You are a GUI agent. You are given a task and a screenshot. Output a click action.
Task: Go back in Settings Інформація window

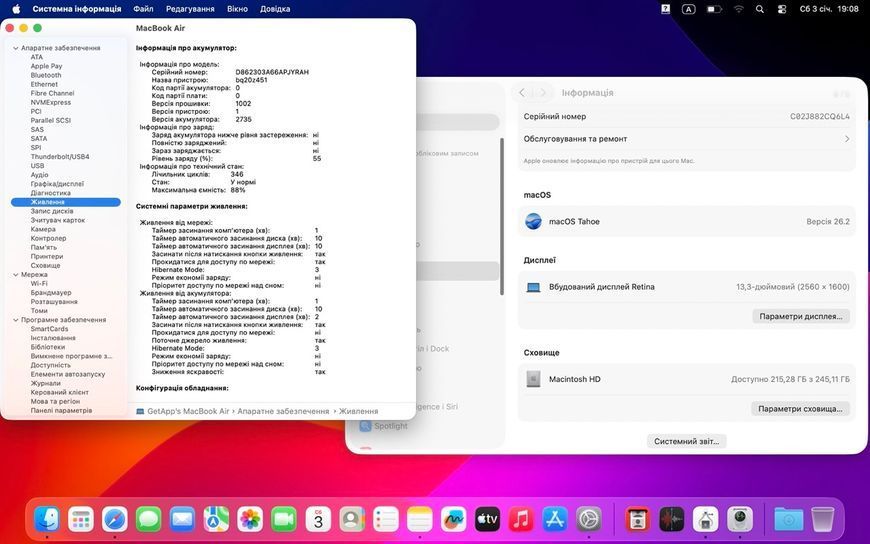522,93
